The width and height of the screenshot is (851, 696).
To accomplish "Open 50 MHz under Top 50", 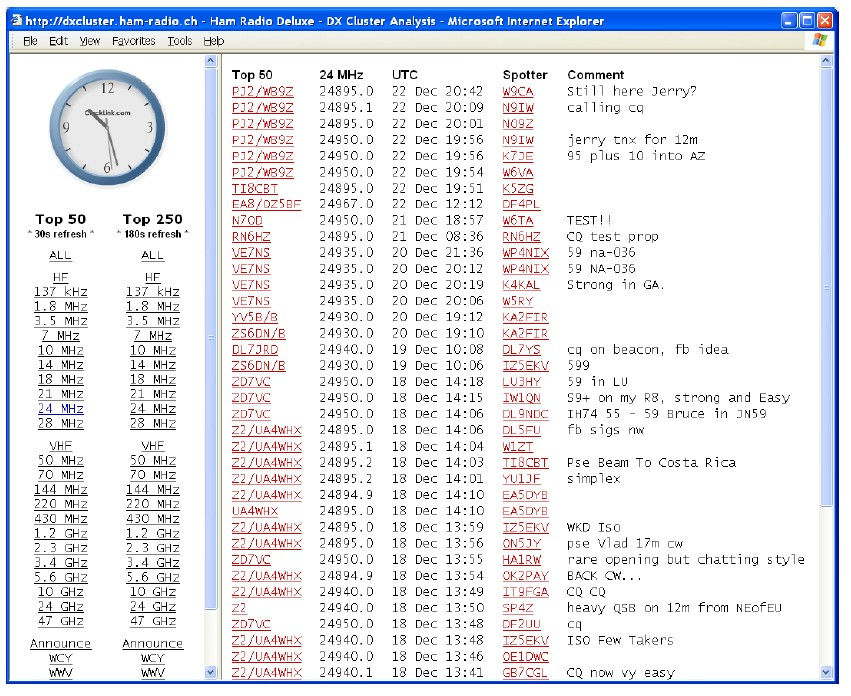I will (x=61, y=460).
